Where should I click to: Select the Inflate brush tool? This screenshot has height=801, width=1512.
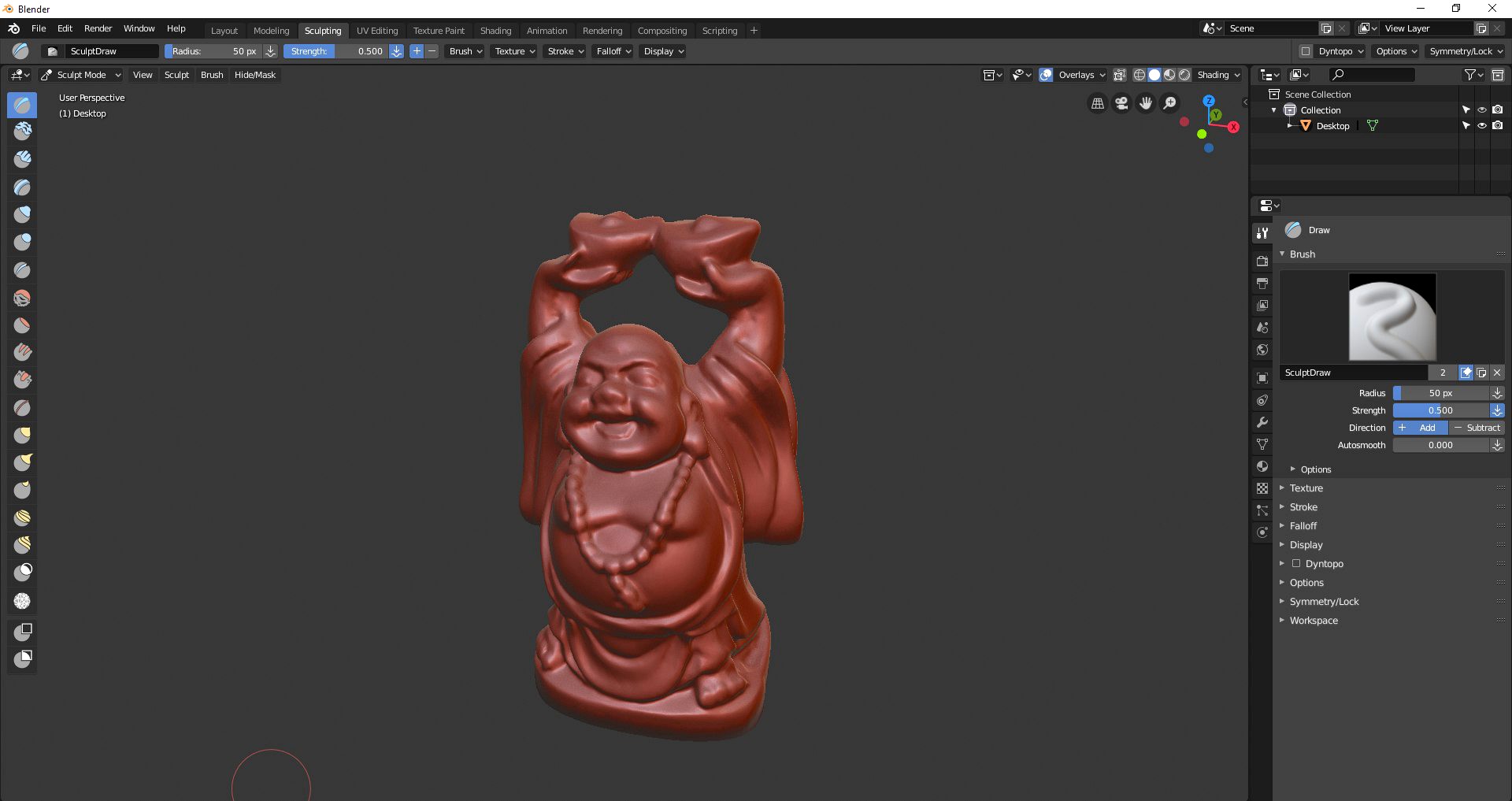click(x=22, y=214)
